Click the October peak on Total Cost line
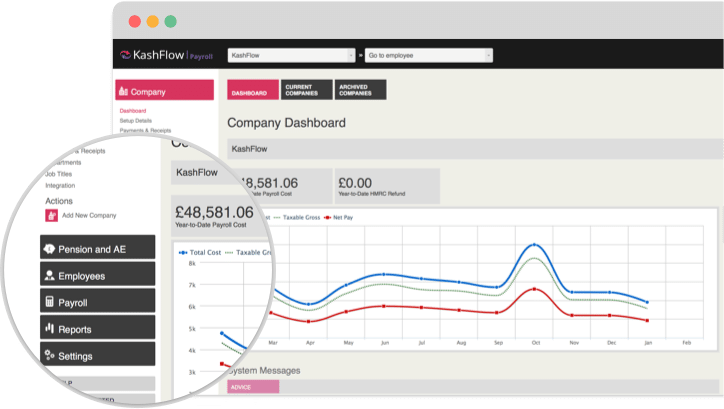The height and width of the screenshot is (409, 724). click(537, 244)
